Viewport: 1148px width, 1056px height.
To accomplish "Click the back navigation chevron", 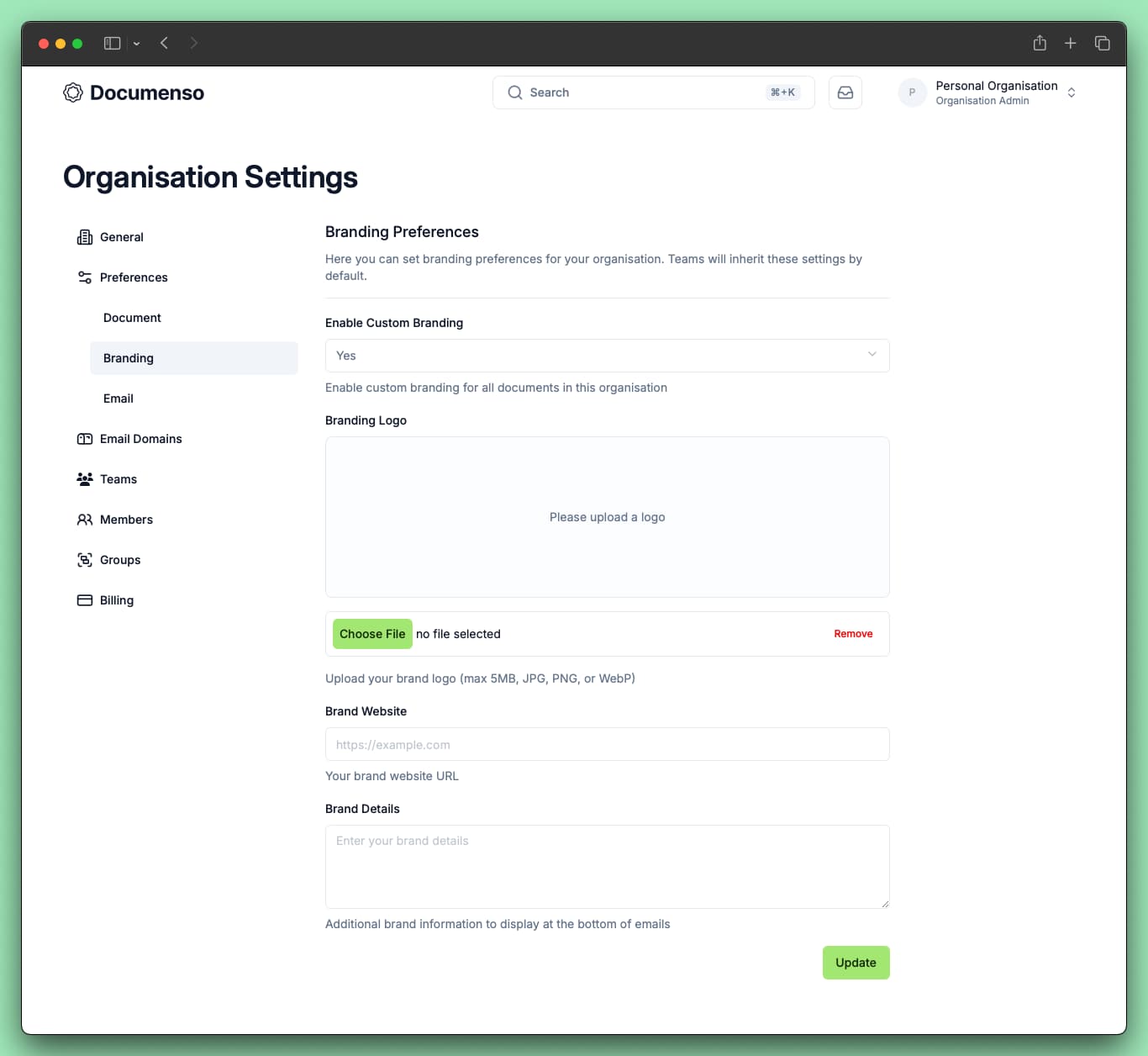I will coord(164,43).
